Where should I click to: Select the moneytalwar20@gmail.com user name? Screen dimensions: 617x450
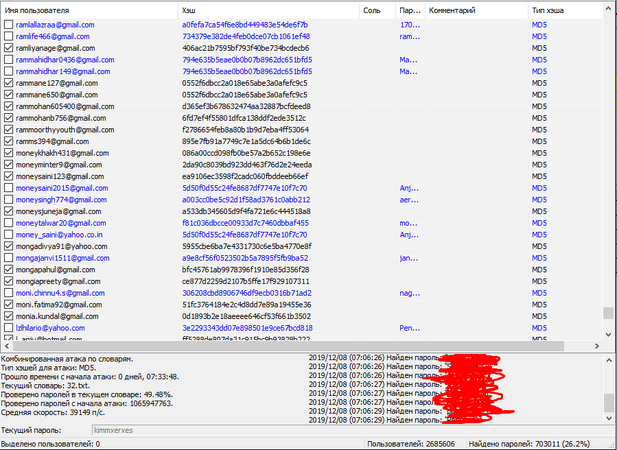coord(61,223)
